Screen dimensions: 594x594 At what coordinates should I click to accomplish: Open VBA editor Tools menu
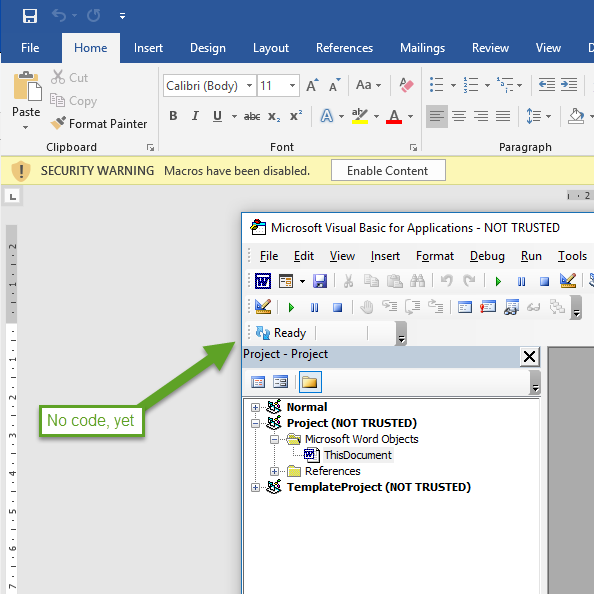pos(572,256)
